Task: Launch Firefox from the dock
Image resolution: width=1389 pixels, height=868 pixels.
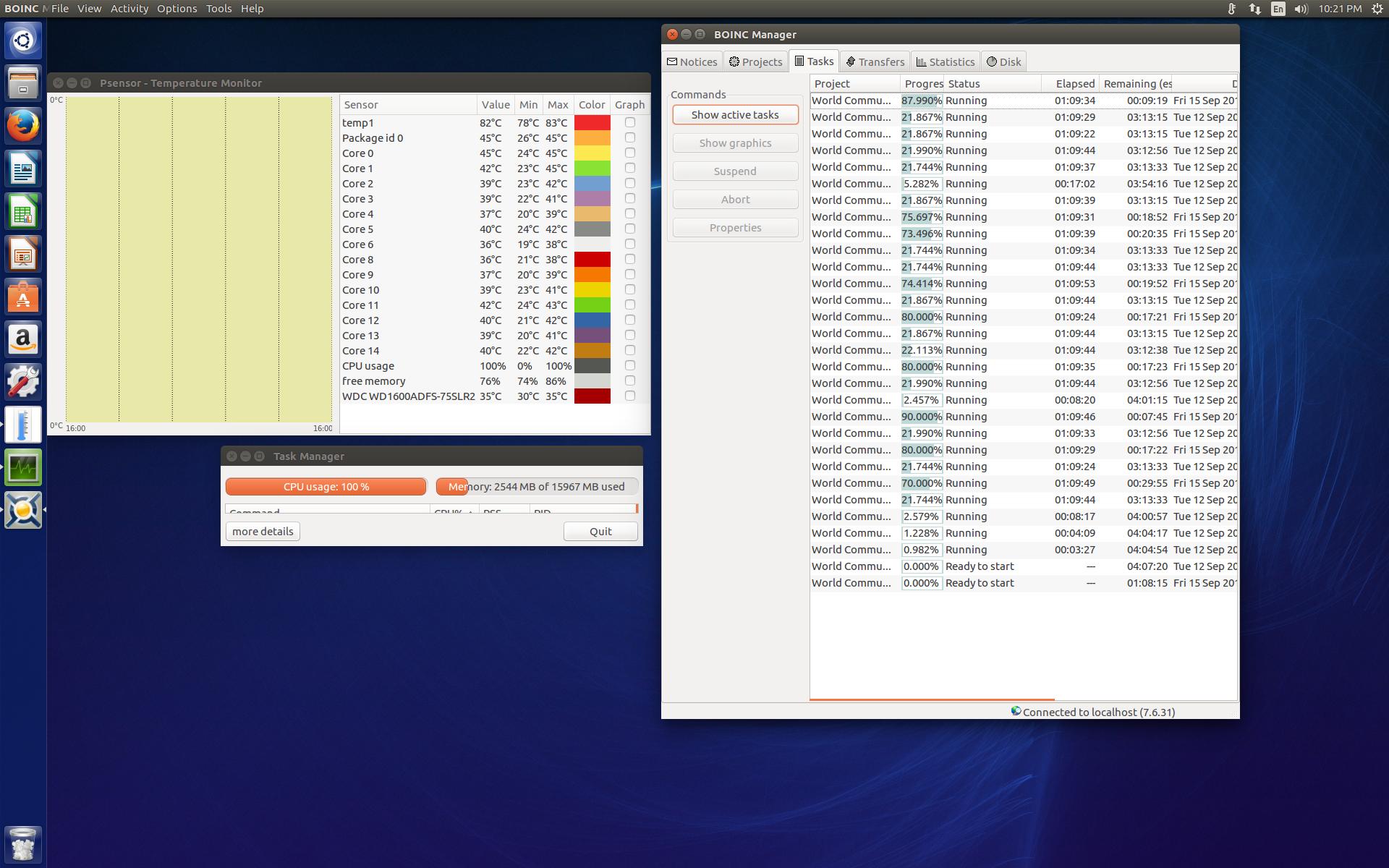Action: (x=23, y=125)
